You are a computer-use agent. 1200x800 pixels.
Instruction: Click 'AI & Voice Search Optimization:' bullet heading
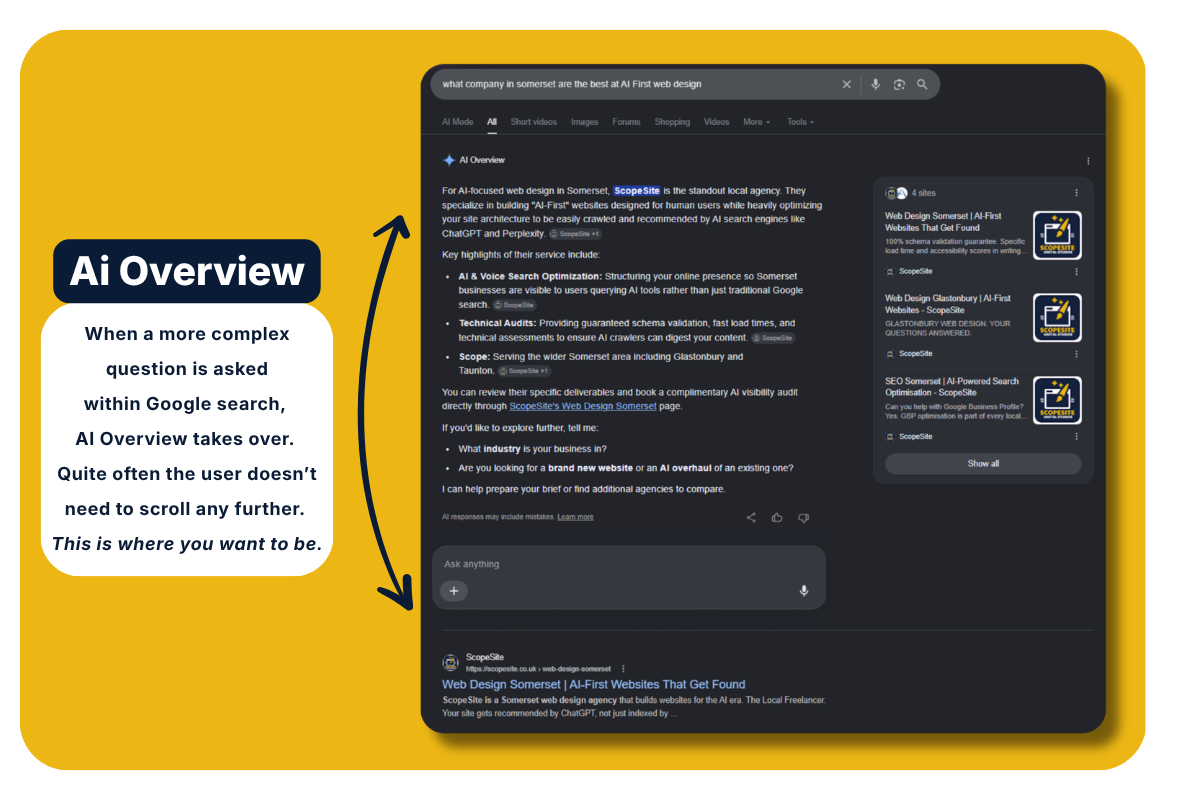[x=530, y=276]
